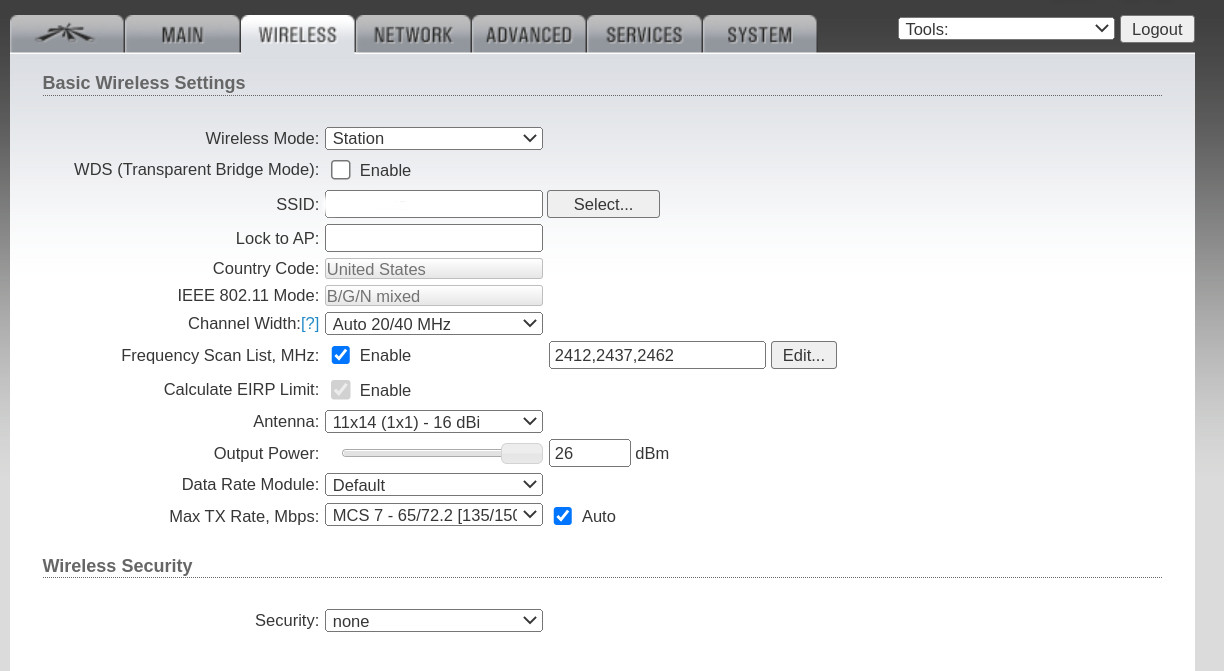Click the IEEE 802.11 Mode field
Viewport: 1224px width, 671px height.
point(434,296)
